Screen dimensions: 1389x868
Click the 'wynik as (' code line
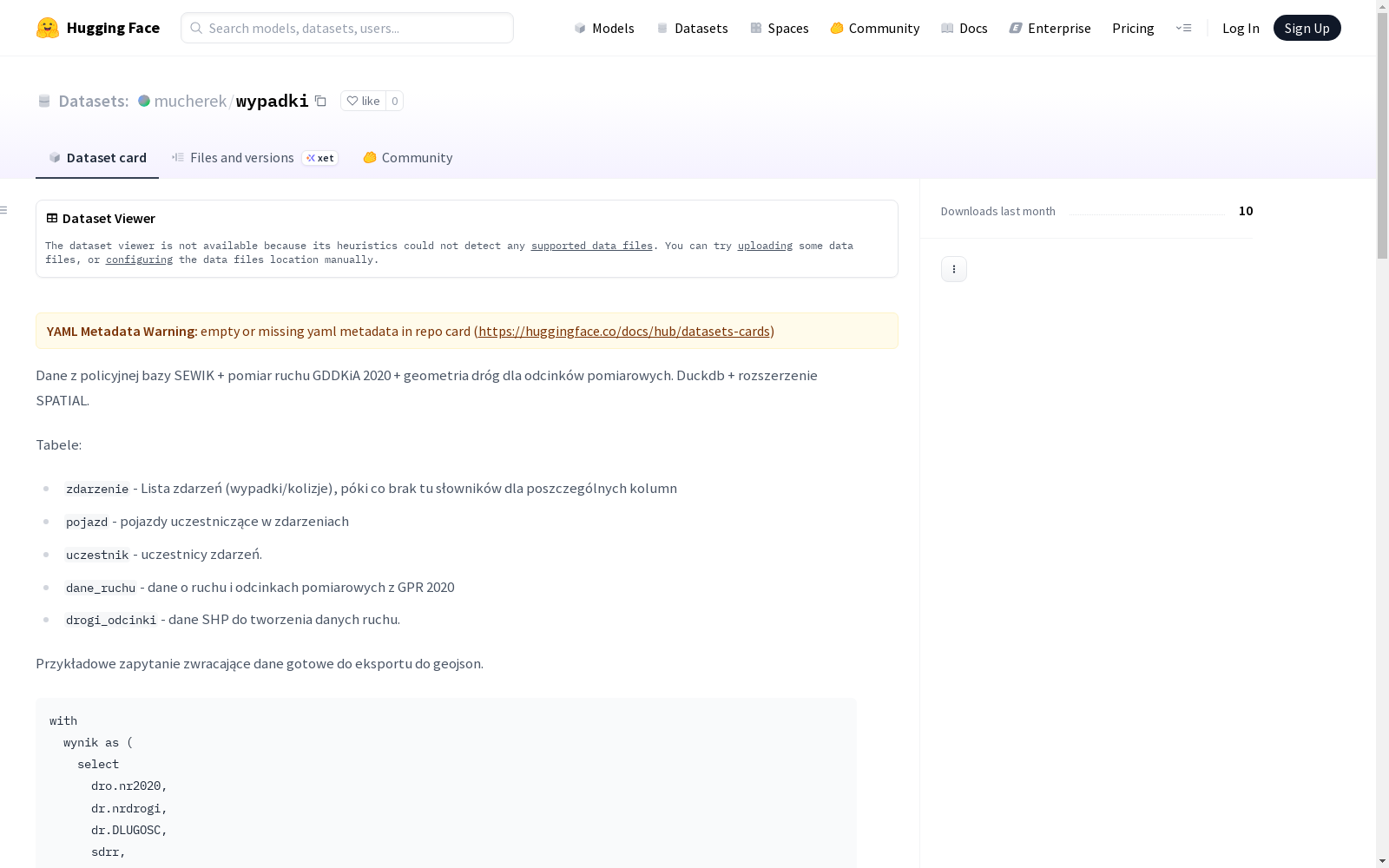click(98, 742)
